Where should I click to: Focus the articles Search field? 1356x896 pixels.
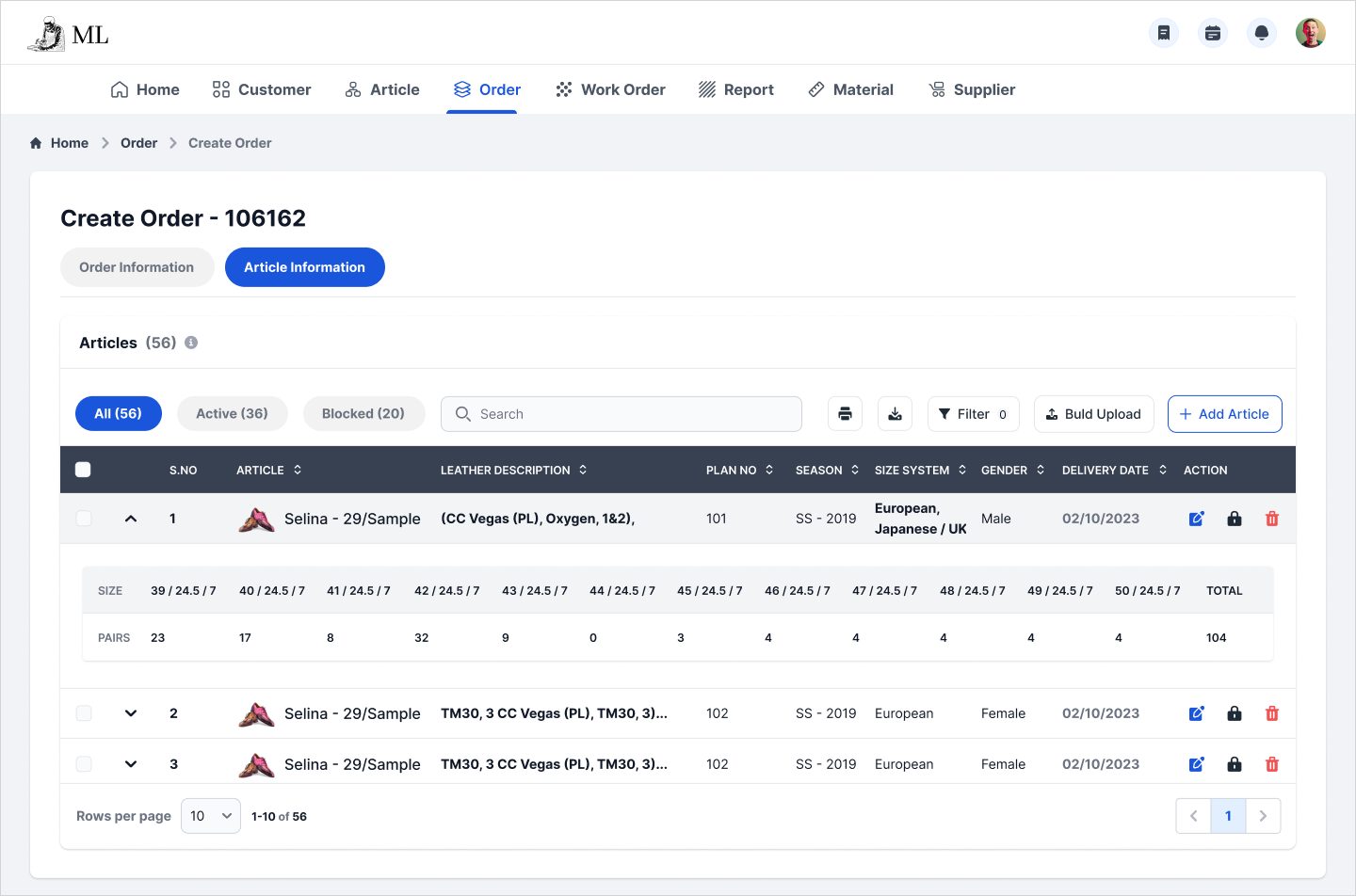coord(621,414)
